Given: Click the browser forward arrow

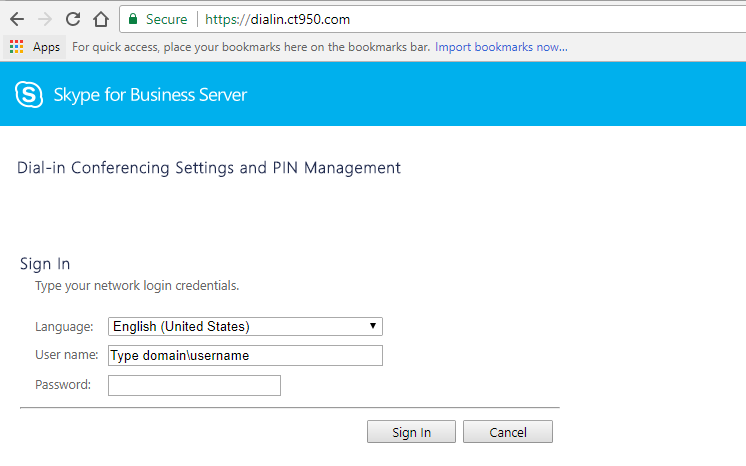Looking at the screenshot, I should pos(45,20).
